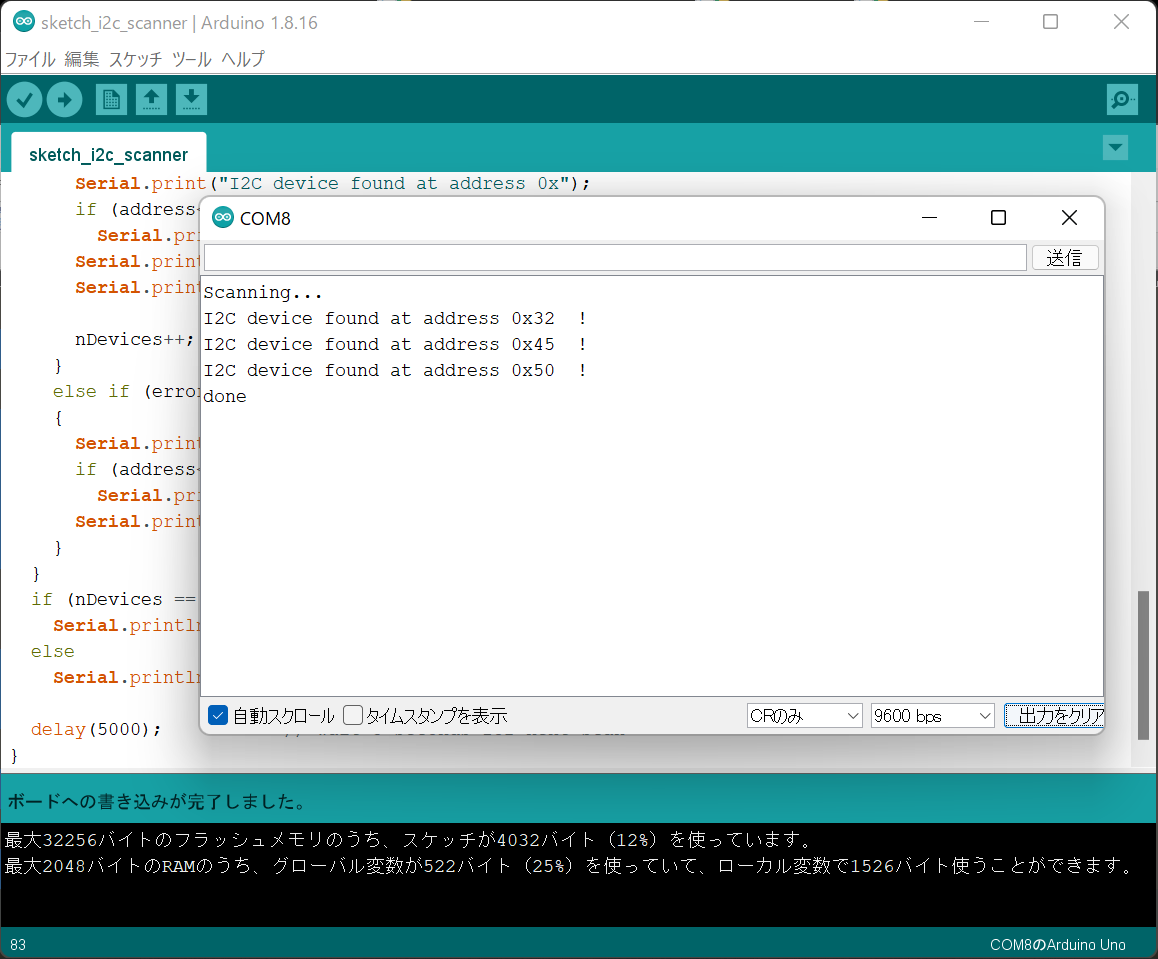Viewport: 1158px width, 959px height.
Task: Open the 9600 bps baud rate dropdown
Action: pyautogui.click(x=932, y=716)
